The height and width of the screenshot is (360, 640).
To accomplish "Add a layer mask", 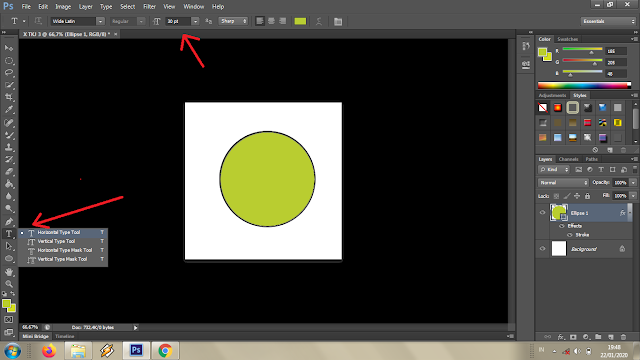I will coord(573,337).
